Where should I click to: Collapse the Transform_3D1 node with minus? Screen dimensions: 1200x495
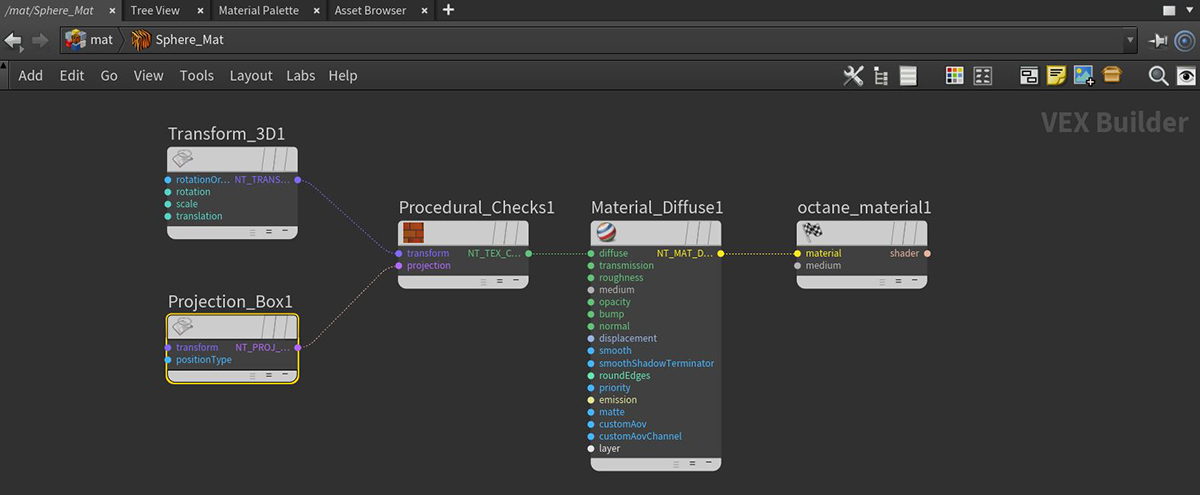point(284,231)
